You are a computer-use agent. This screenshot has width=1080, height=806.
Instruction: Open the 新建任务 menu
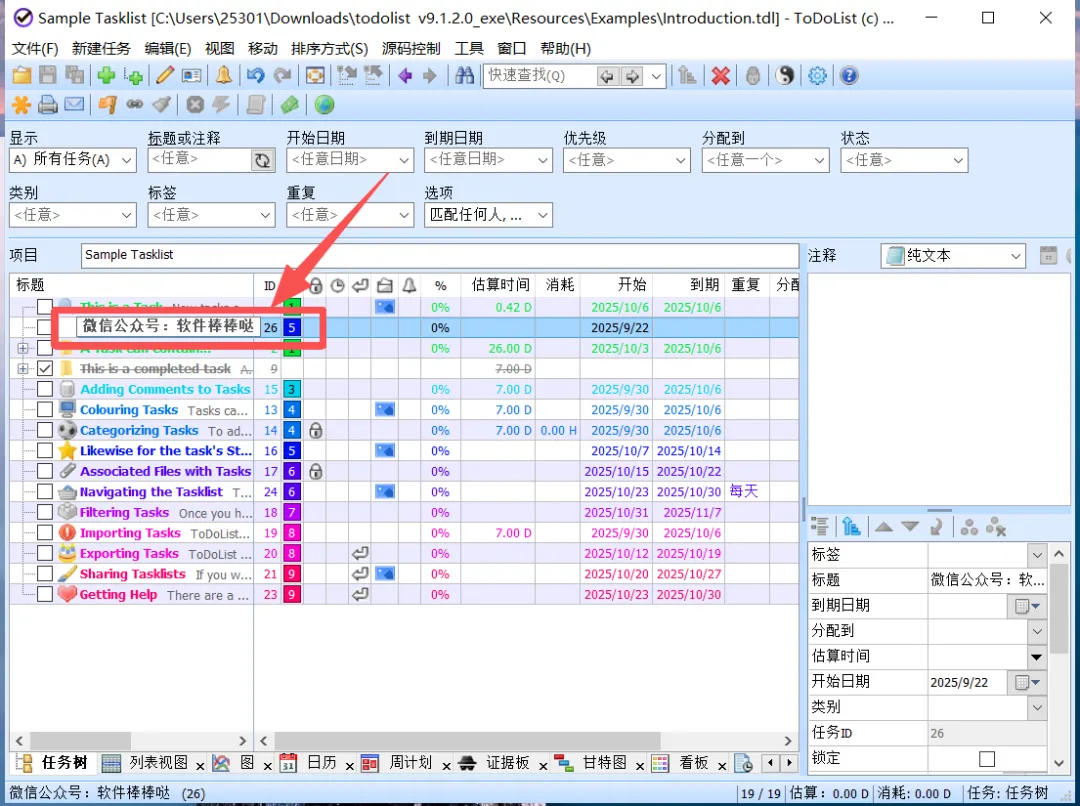[101, 48]
